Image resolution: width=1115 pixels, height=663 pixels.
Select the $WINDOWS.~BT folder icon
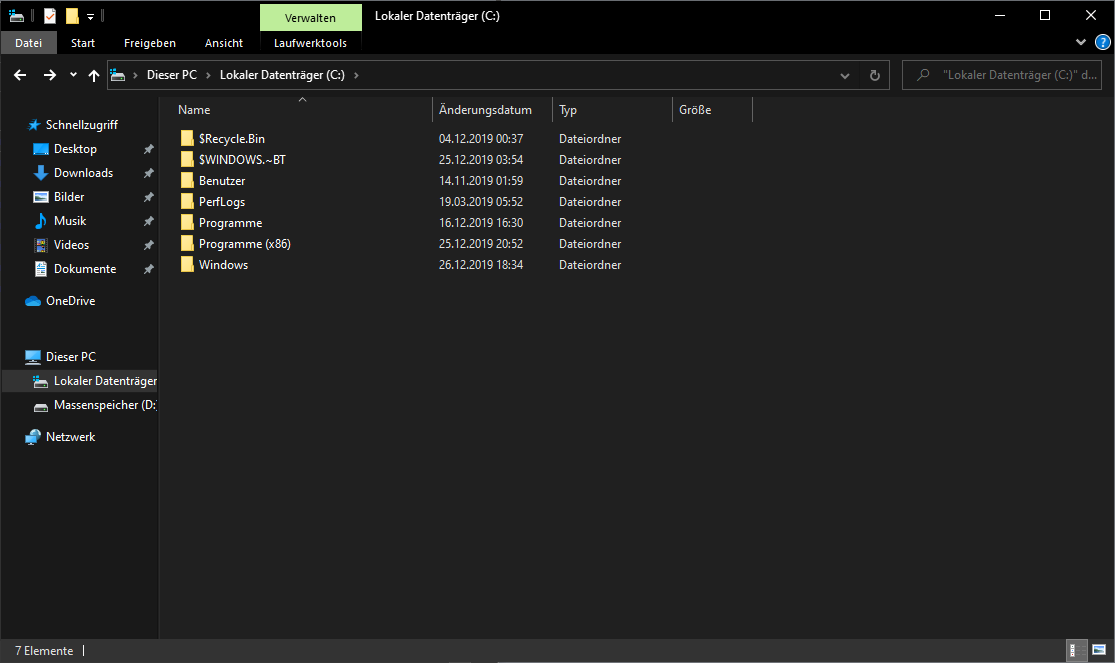187,159
